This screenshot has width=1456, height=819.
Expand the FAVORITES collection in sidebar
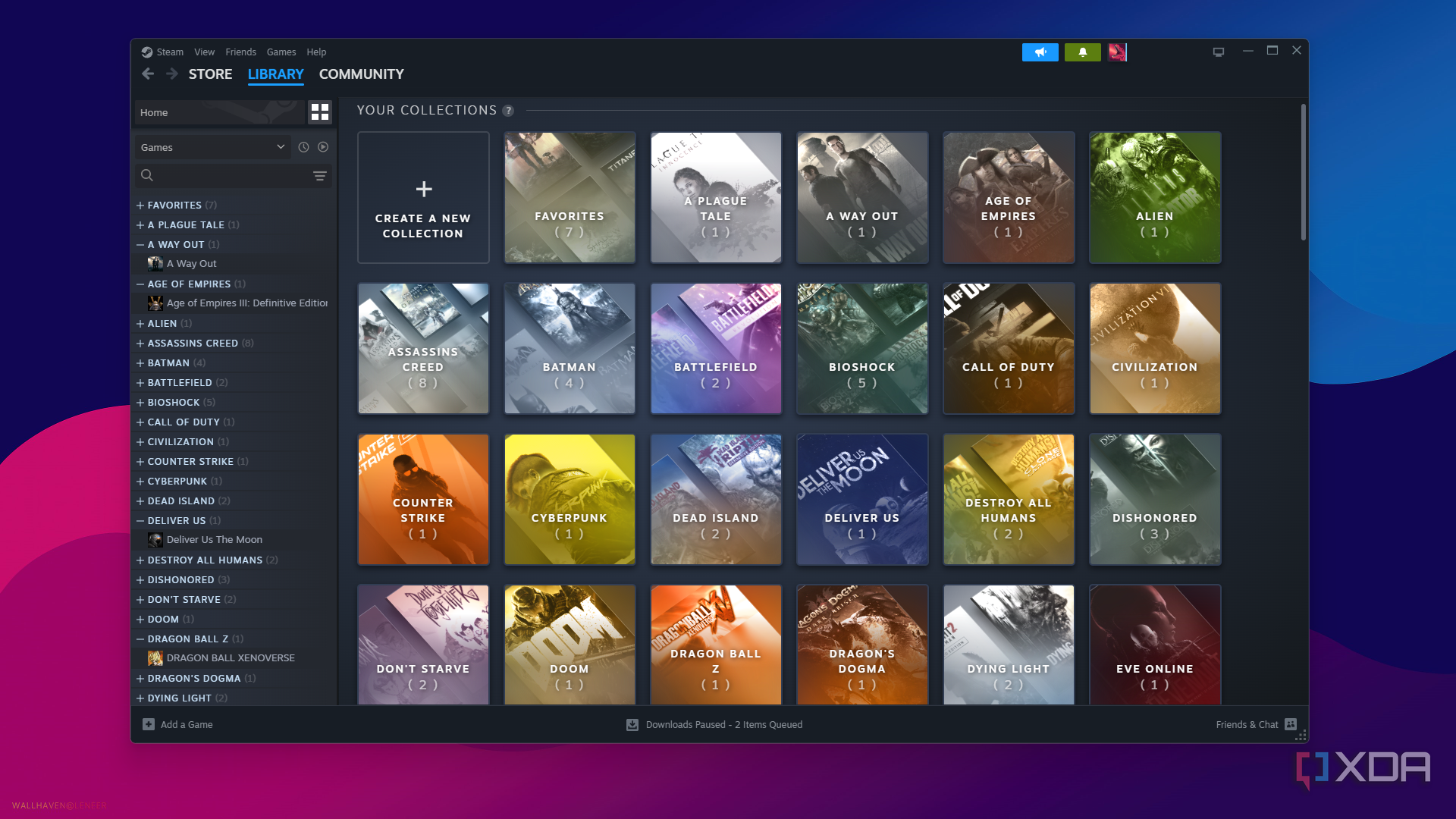pyautogui.click(x=140, y=206)
